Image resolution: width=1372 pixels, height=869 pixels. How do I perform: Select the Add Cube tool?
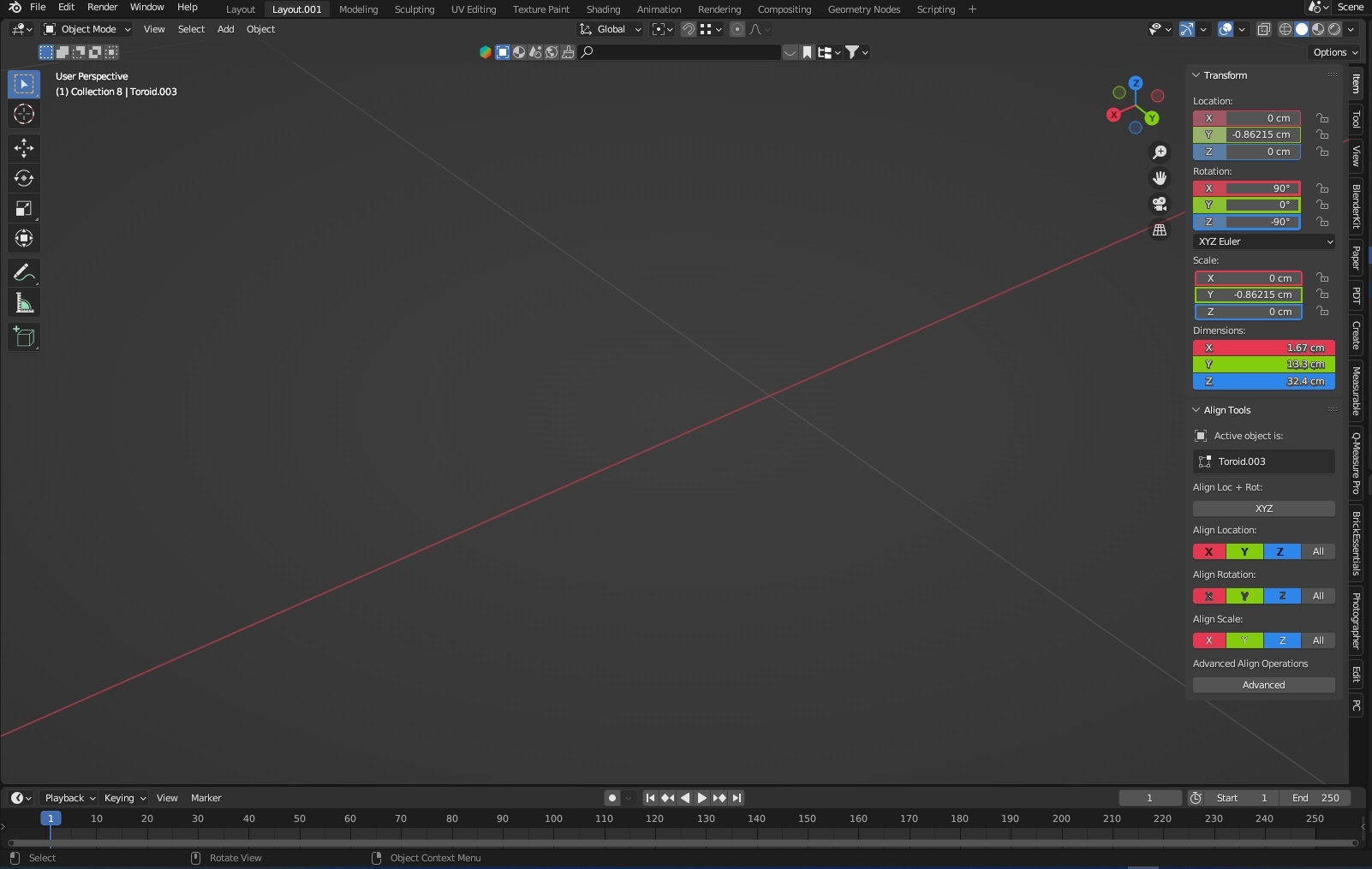point(24,337)
